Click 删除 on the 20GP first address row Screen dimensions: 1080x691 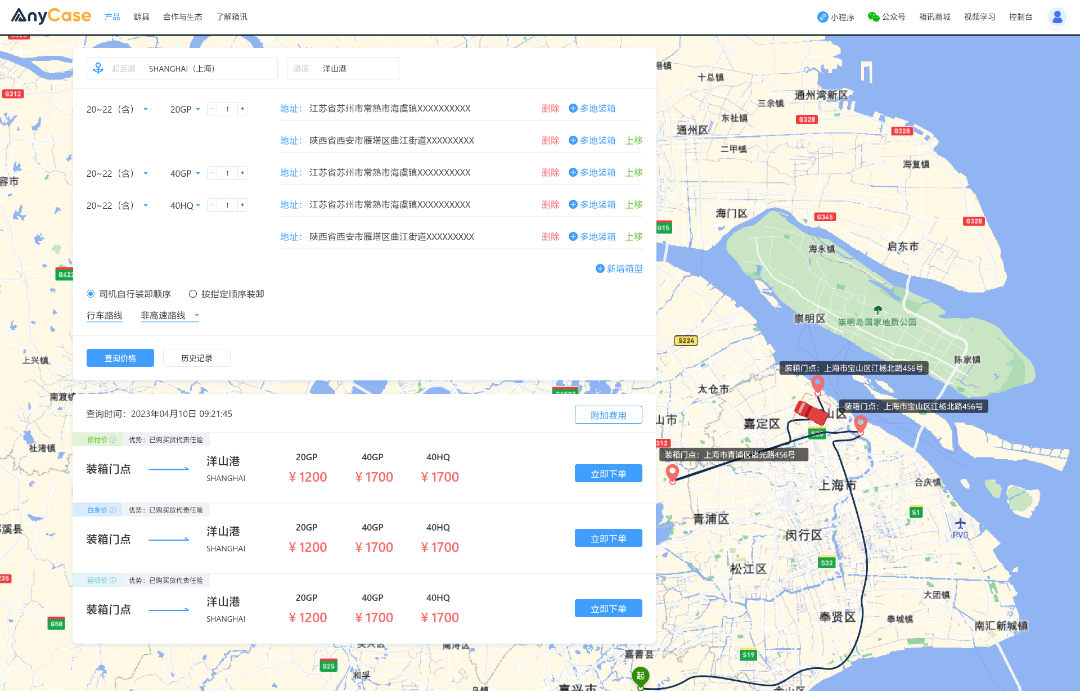coord(550,108)
